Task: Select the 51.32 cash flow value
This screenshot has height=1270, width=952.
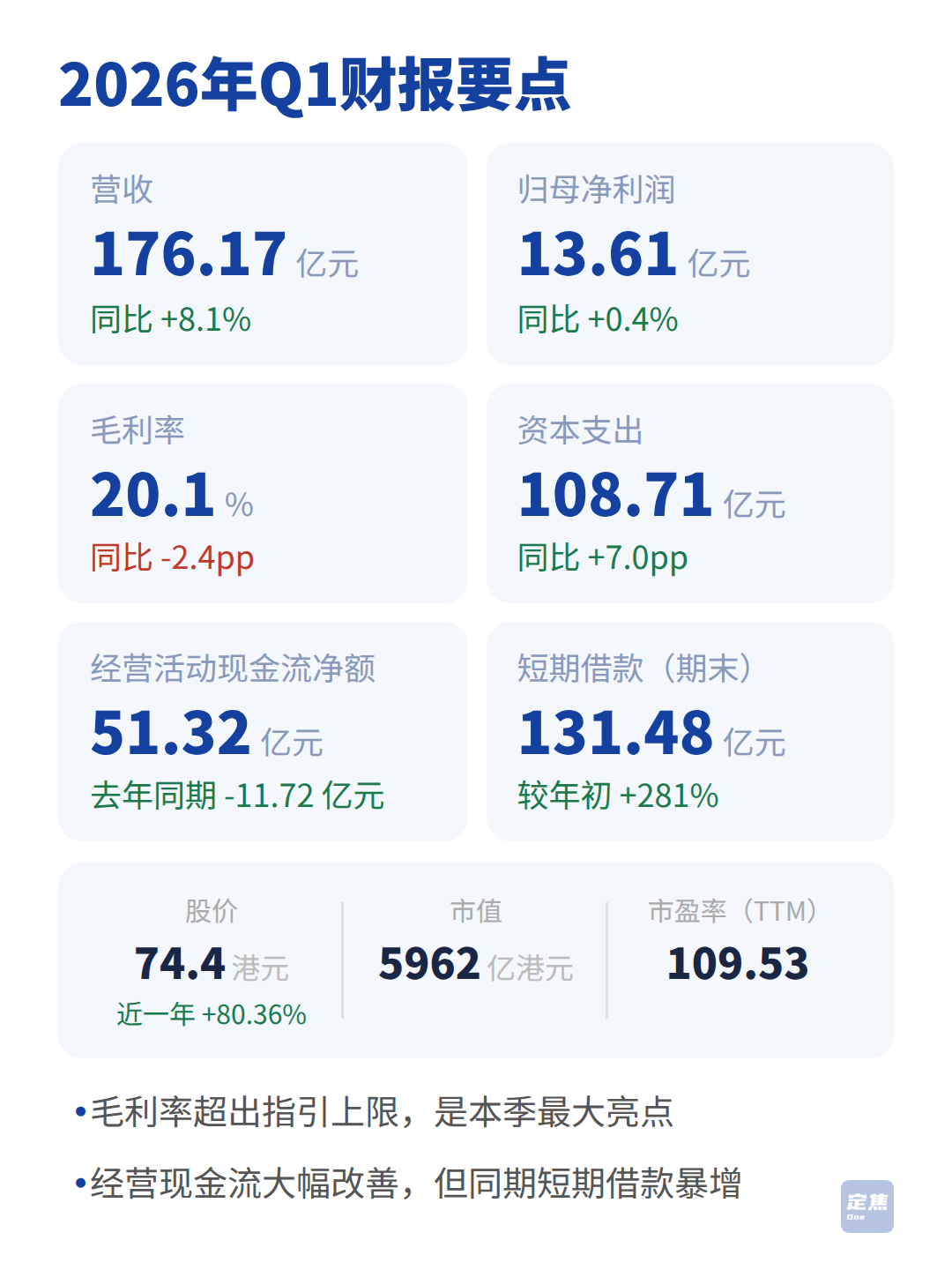Action: [x=171, y=733]
